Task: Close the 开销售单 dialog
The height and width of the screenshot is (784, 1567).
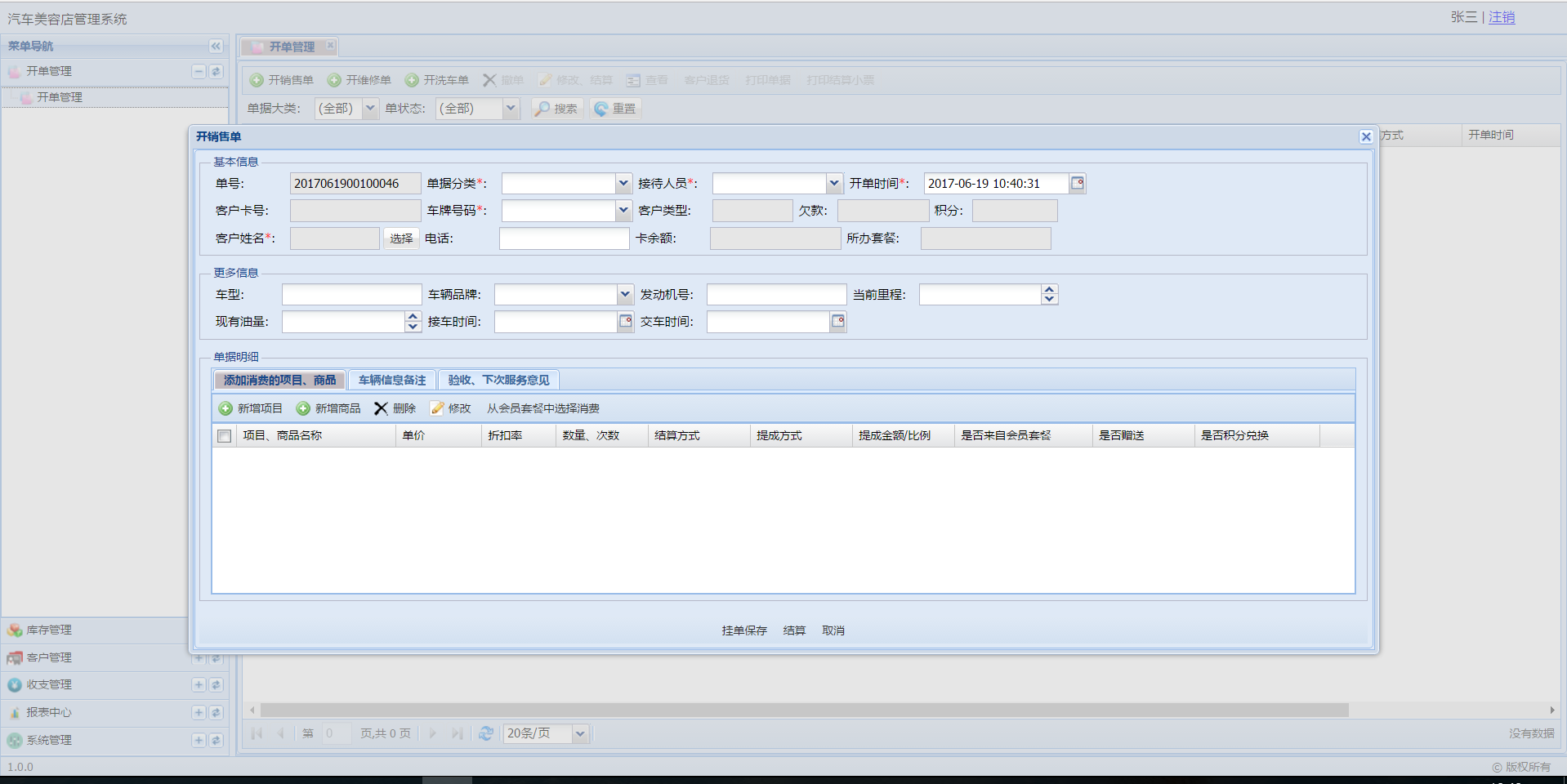Action: [x=1366, y=136]
